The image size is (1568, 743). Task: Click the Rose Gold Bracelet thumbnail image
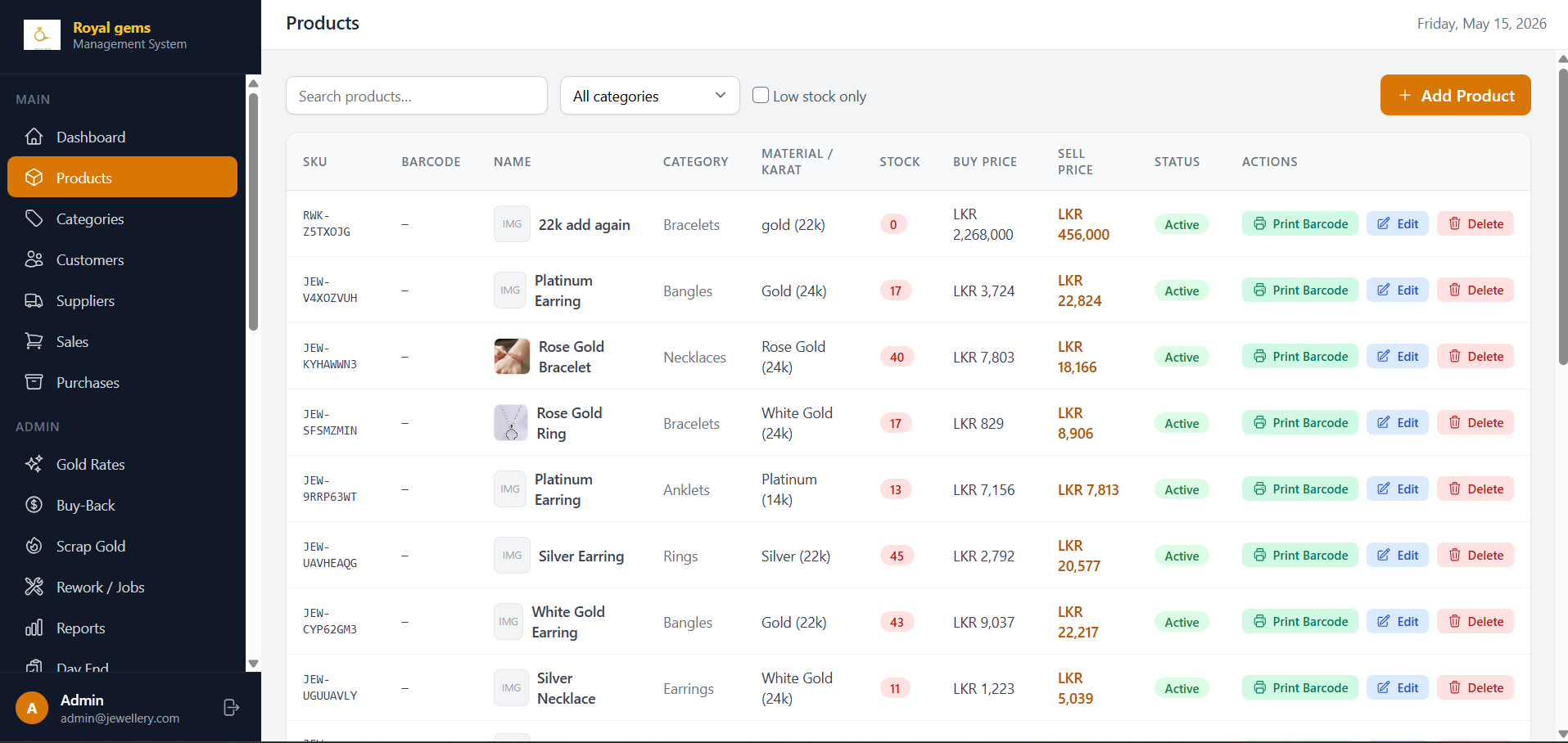tap(512, 357)
